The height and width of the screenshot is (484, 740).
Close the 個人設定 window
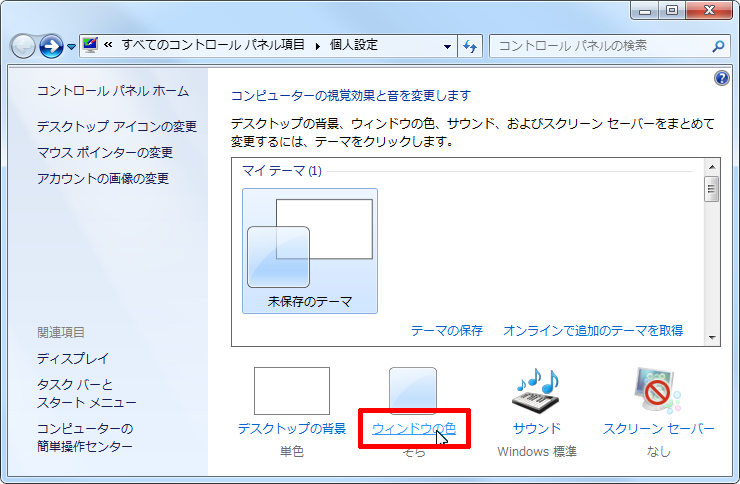709,10
